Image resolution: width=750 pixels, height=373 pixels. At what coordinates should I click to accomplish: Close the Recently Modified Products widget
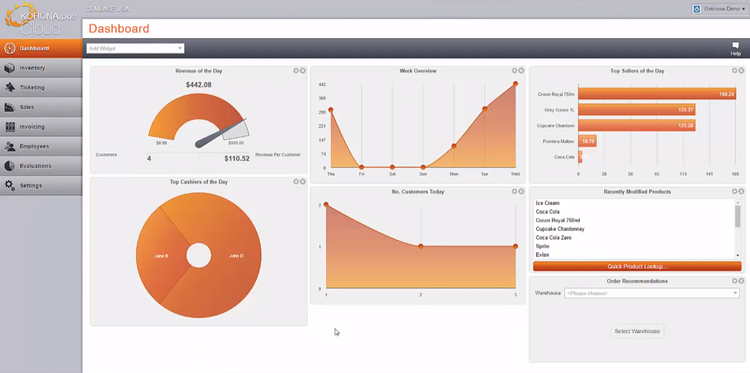point(741,191)
